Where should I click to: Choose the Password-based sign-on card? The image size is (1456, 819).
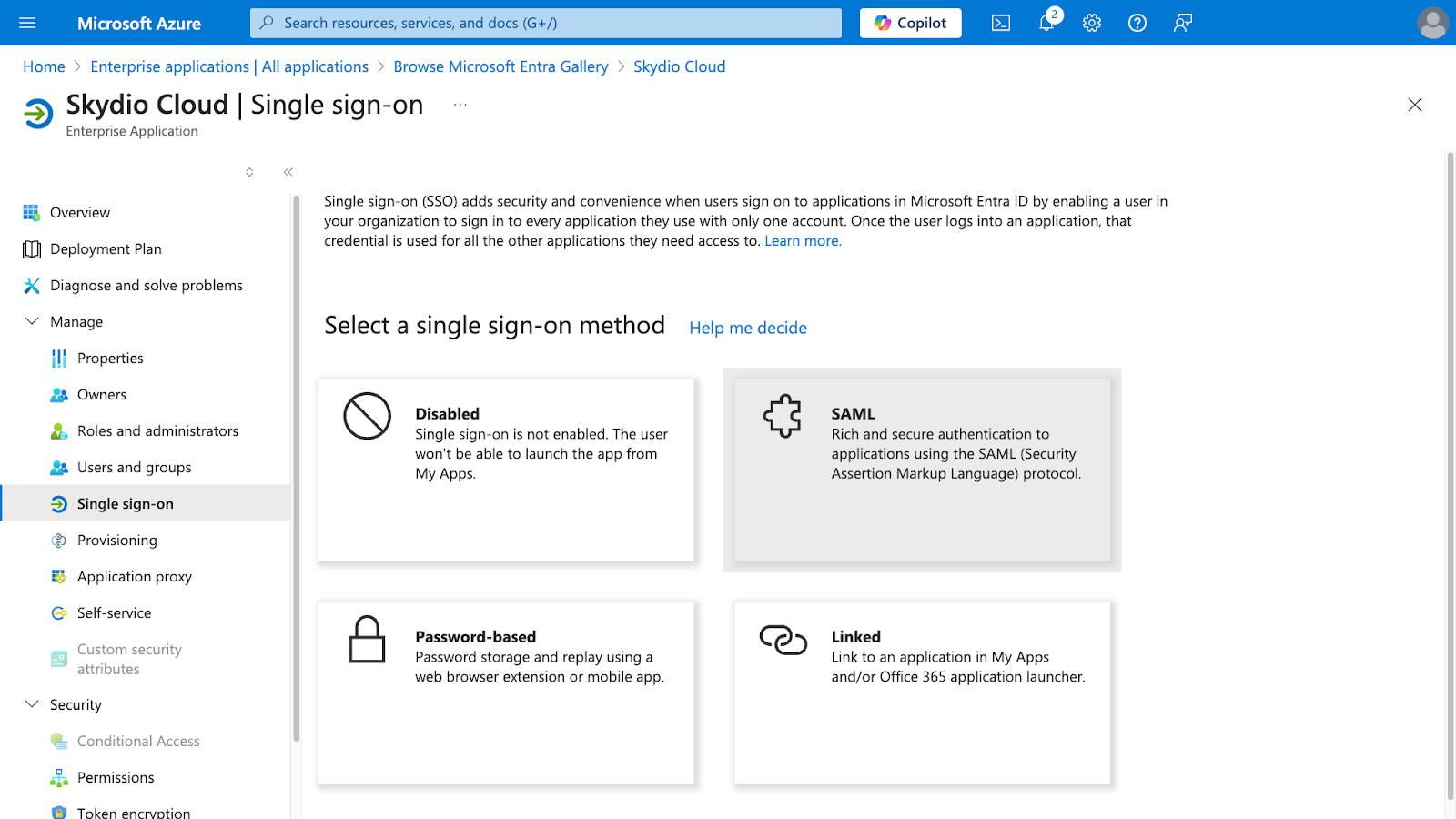506,693
